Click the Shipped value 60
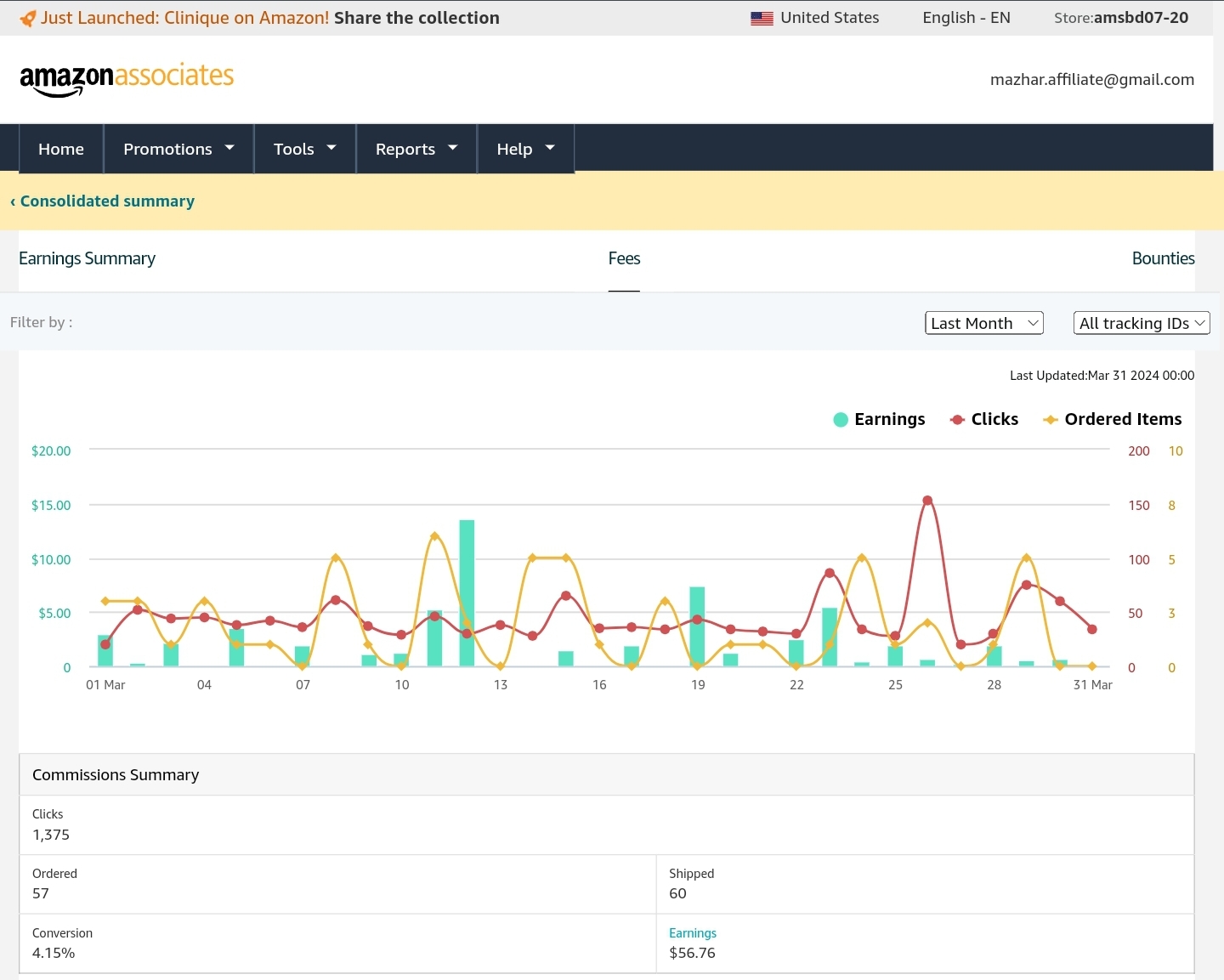Screen dimensions: 1224x980 coord(677,893)
